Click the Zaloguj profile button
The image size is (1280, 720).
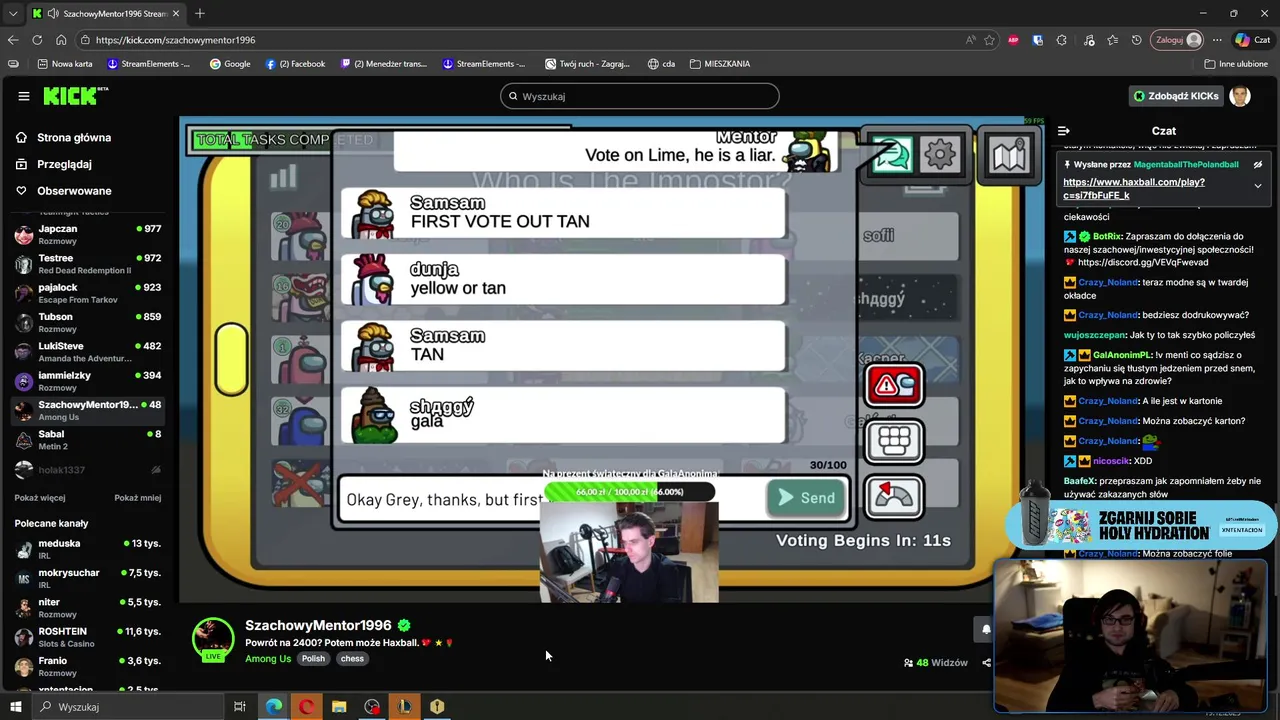pyautogui.click(x=1178, y=40)
